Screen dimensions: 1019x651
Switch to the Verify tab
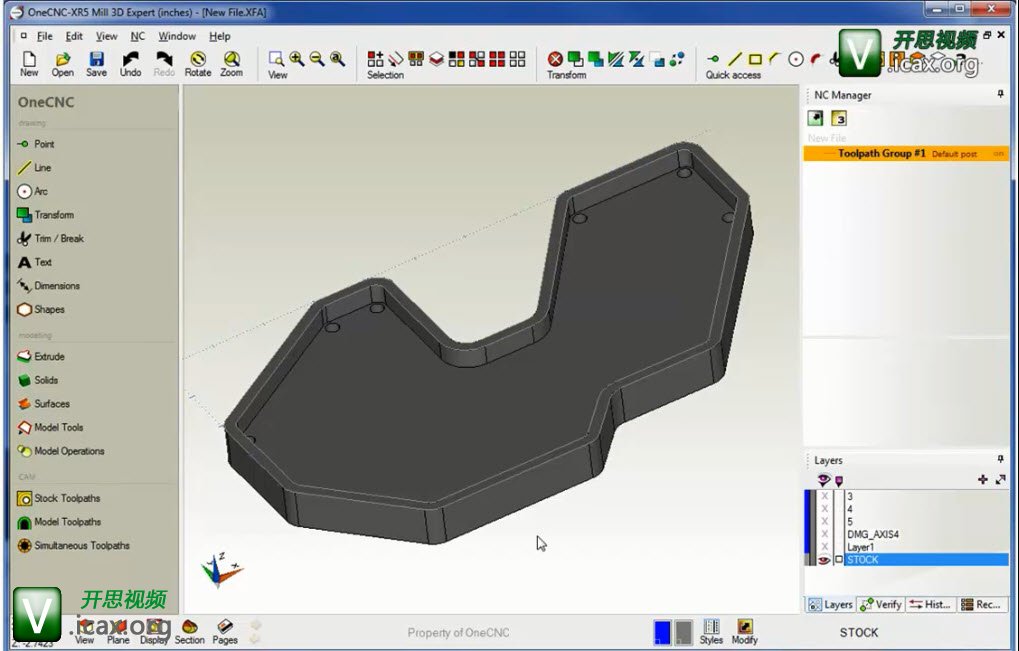coord(881,604)
